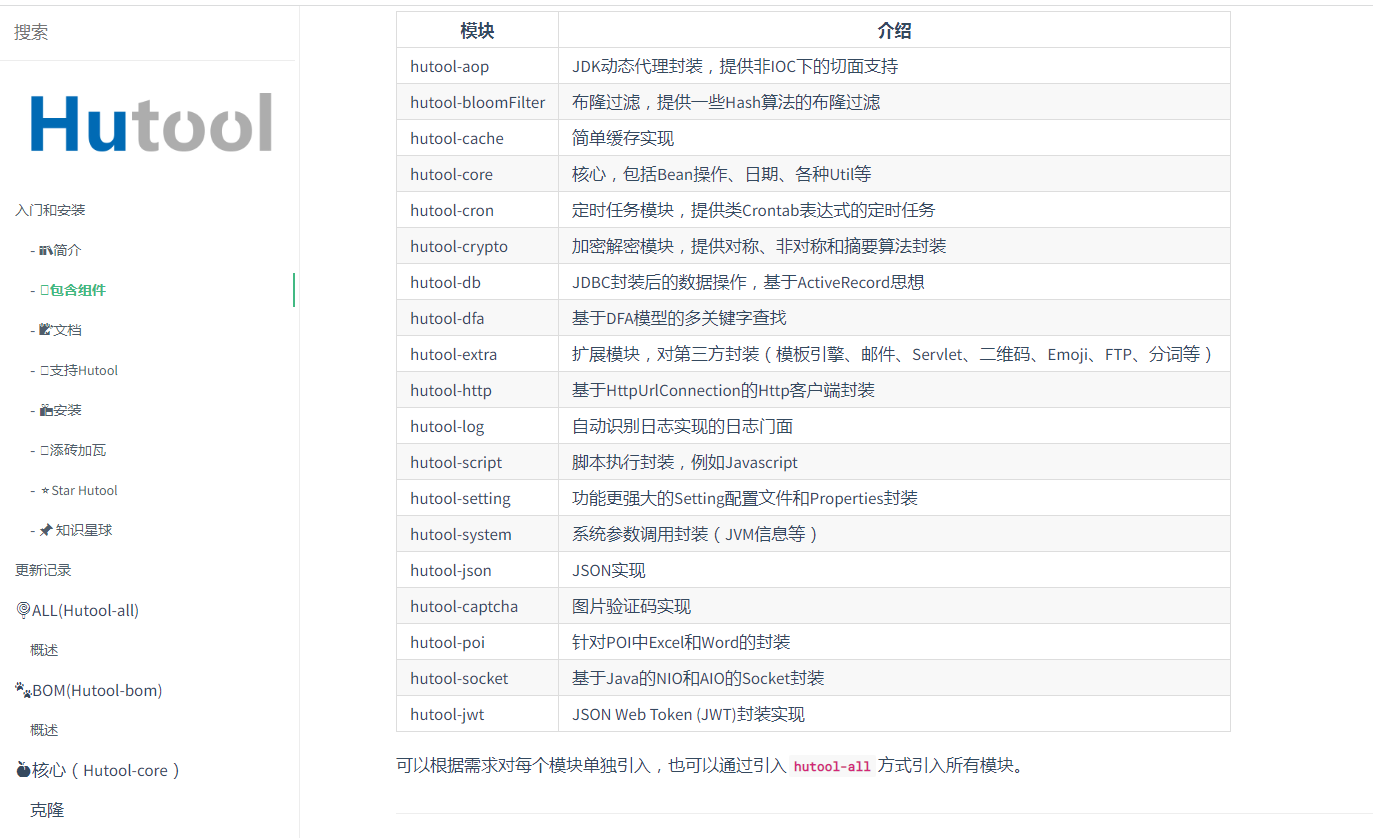Open 入门和安装 sidebar section
The height and width of the screenshot is (838, 1373).
(x=50, y=210)
